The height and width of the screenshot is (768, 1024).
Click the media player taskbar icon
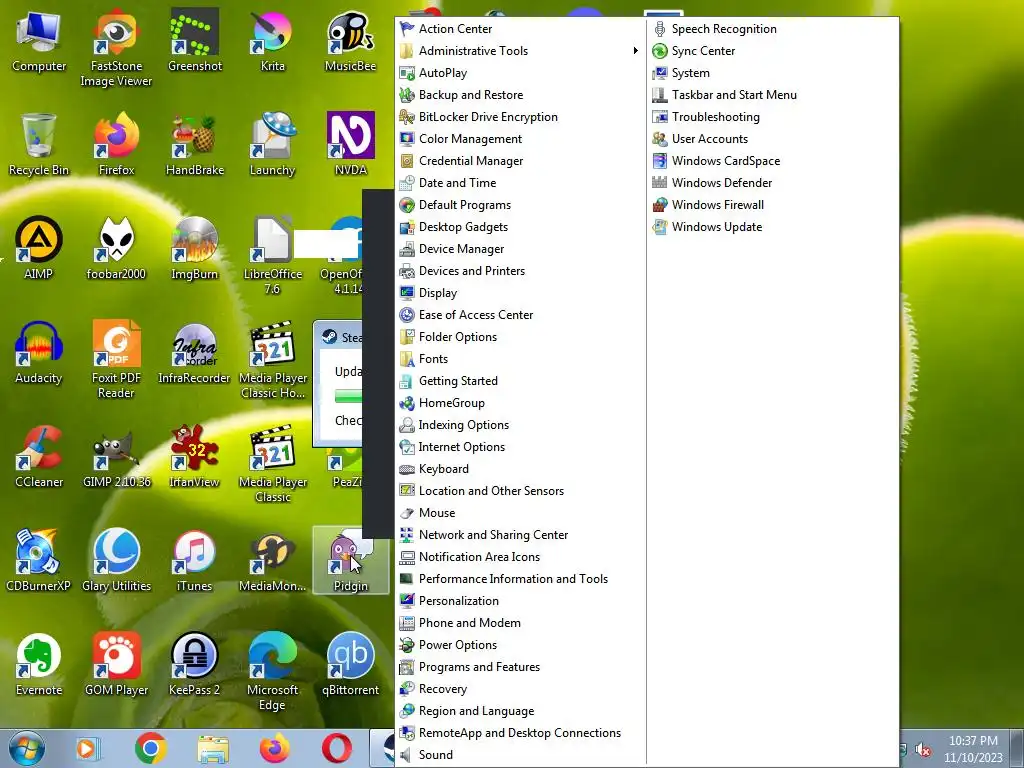88,748
